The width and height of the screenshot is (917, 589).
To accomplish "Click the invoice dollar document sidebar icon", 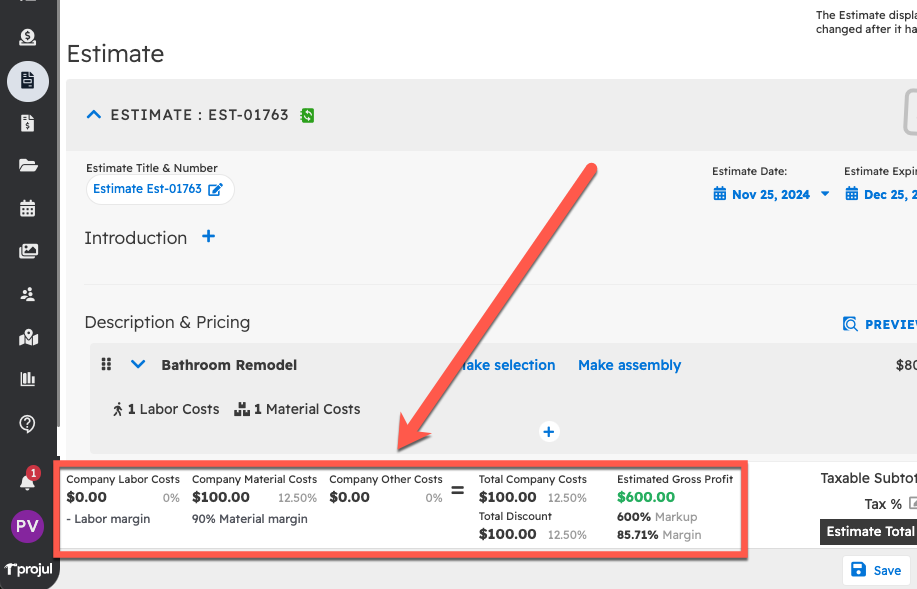I will point(28,123).
